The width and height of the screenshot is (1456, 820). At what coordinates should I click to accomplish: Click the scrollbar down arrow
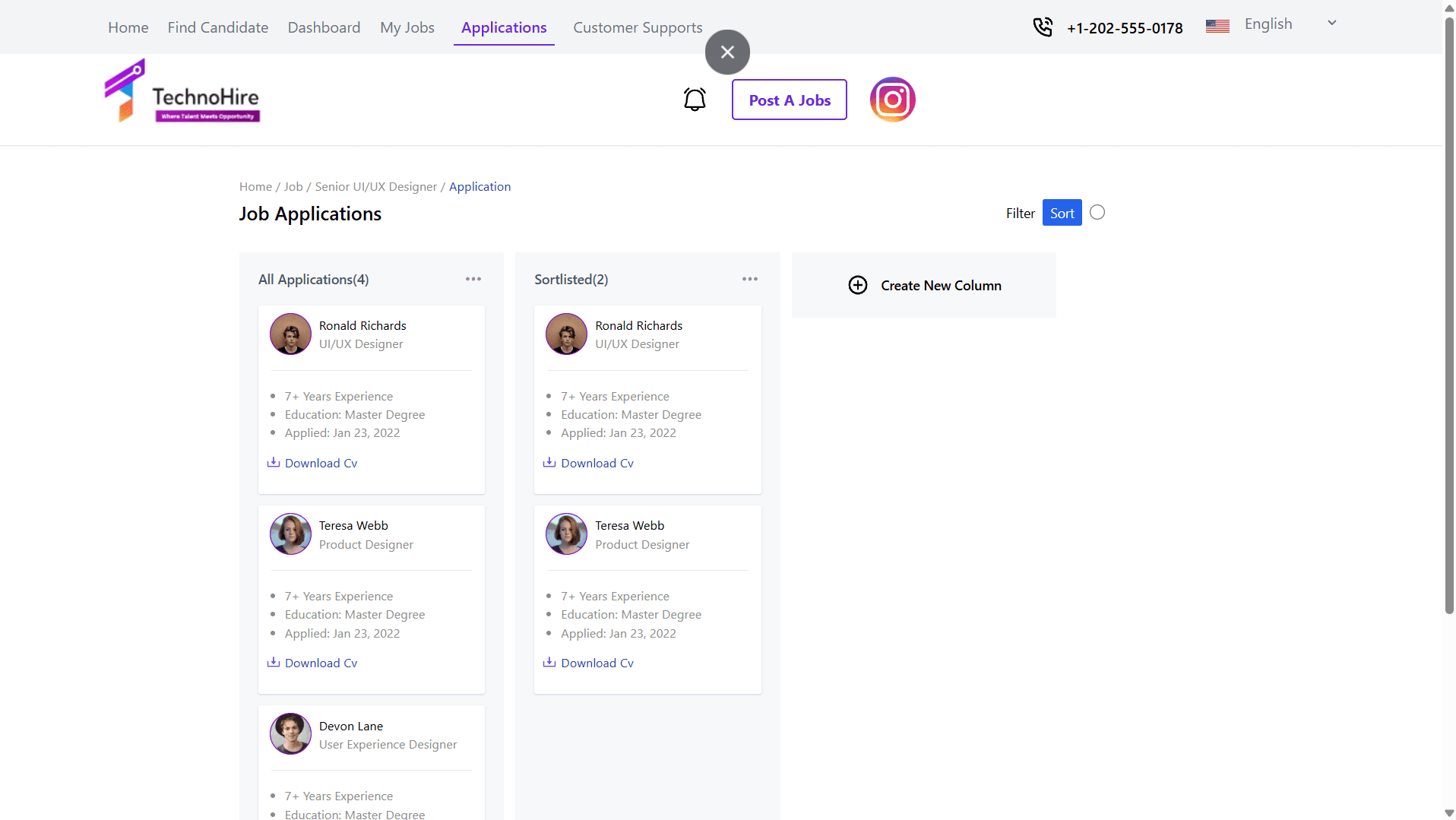pos(1449,813)
